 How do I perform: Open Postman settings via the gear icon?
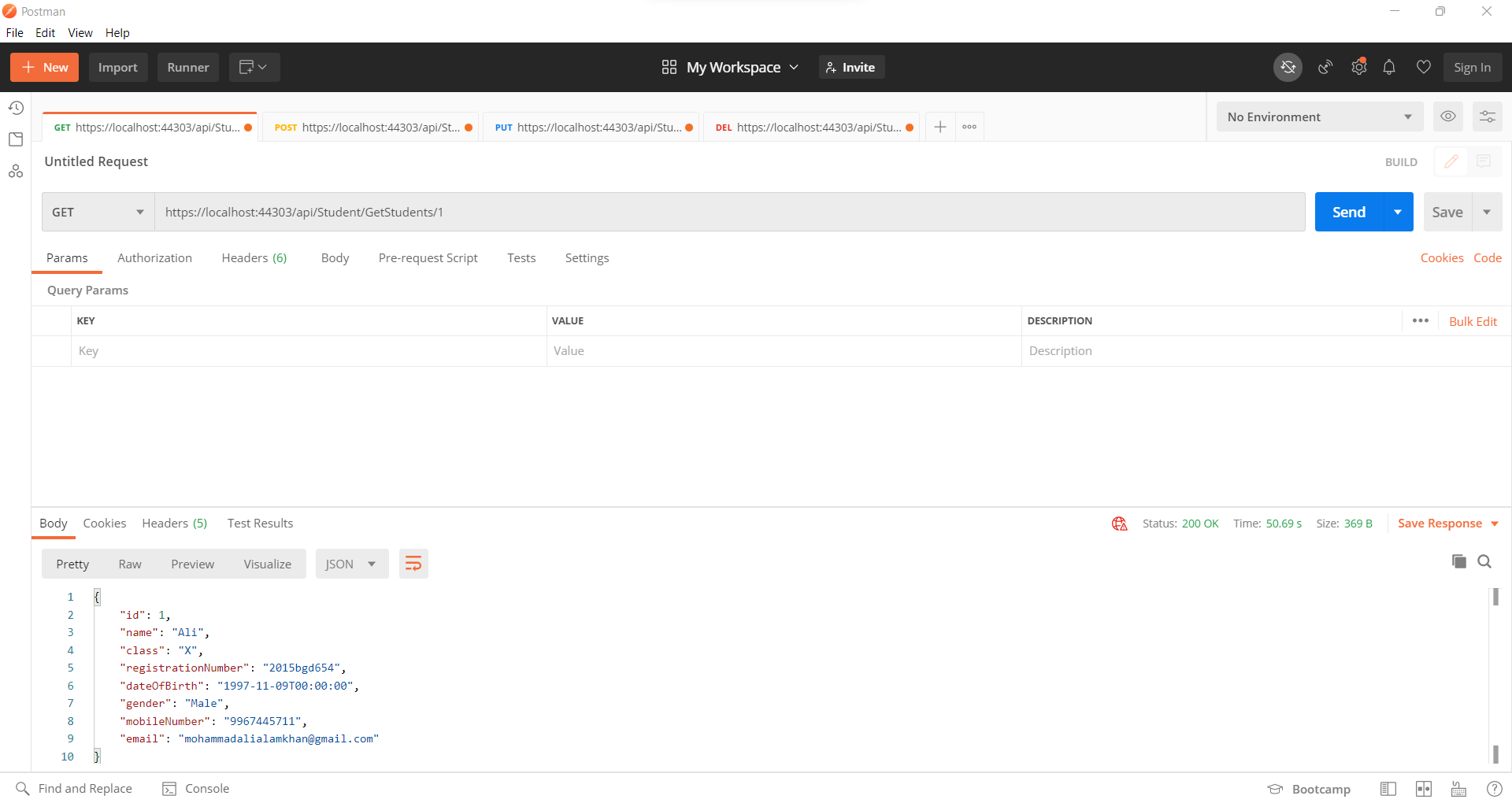click(x=1359, y=67)
